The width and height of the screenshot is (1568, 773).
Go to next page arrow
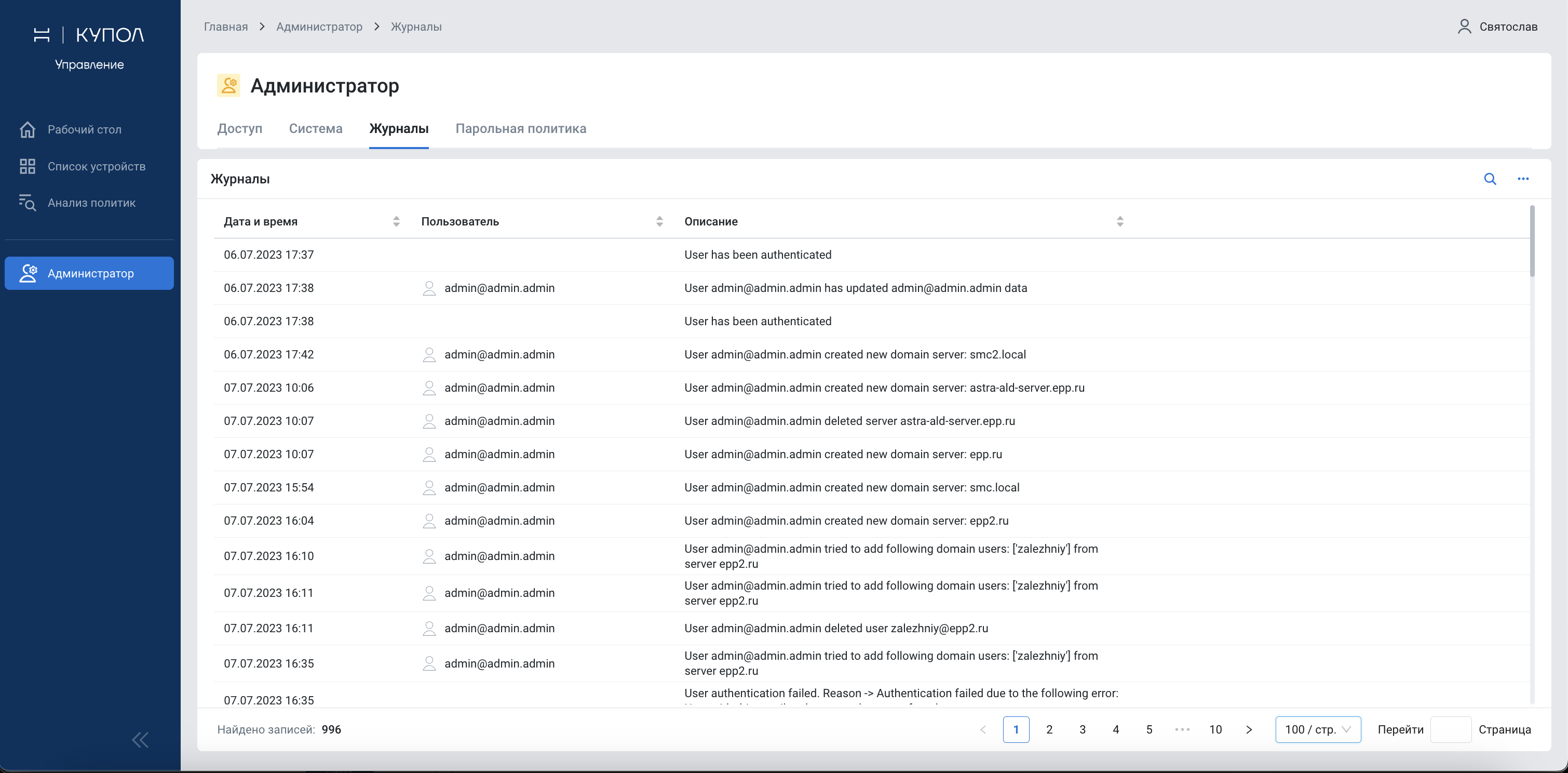click(x=1249, y=730)
